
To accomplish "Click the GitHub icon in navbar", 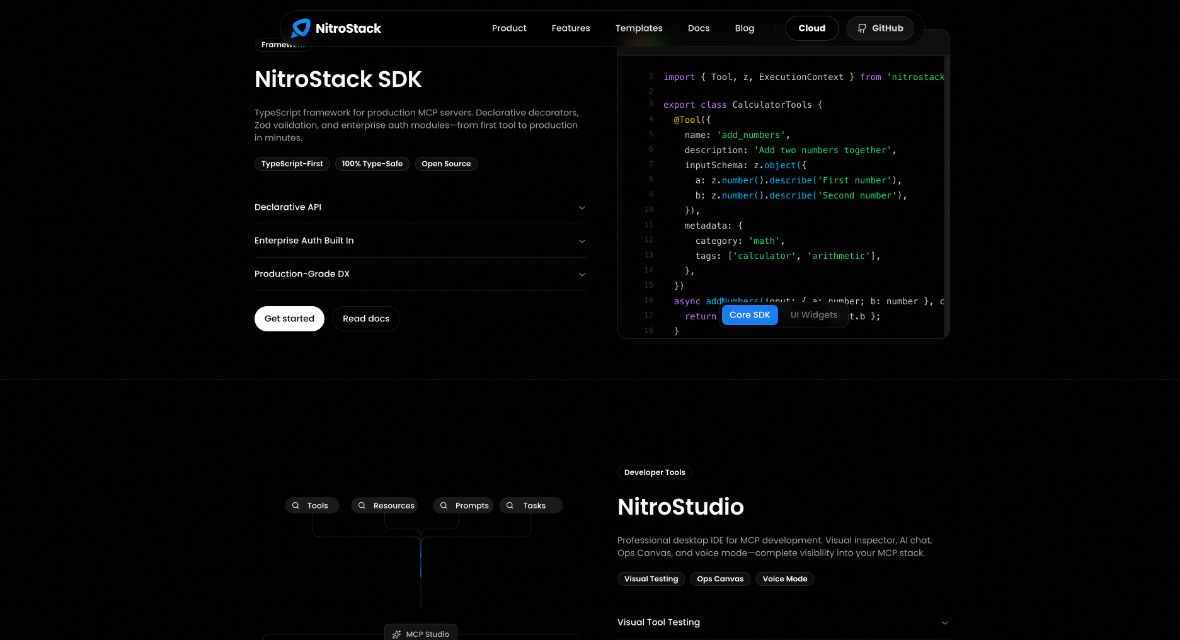I will coord(862,29).
